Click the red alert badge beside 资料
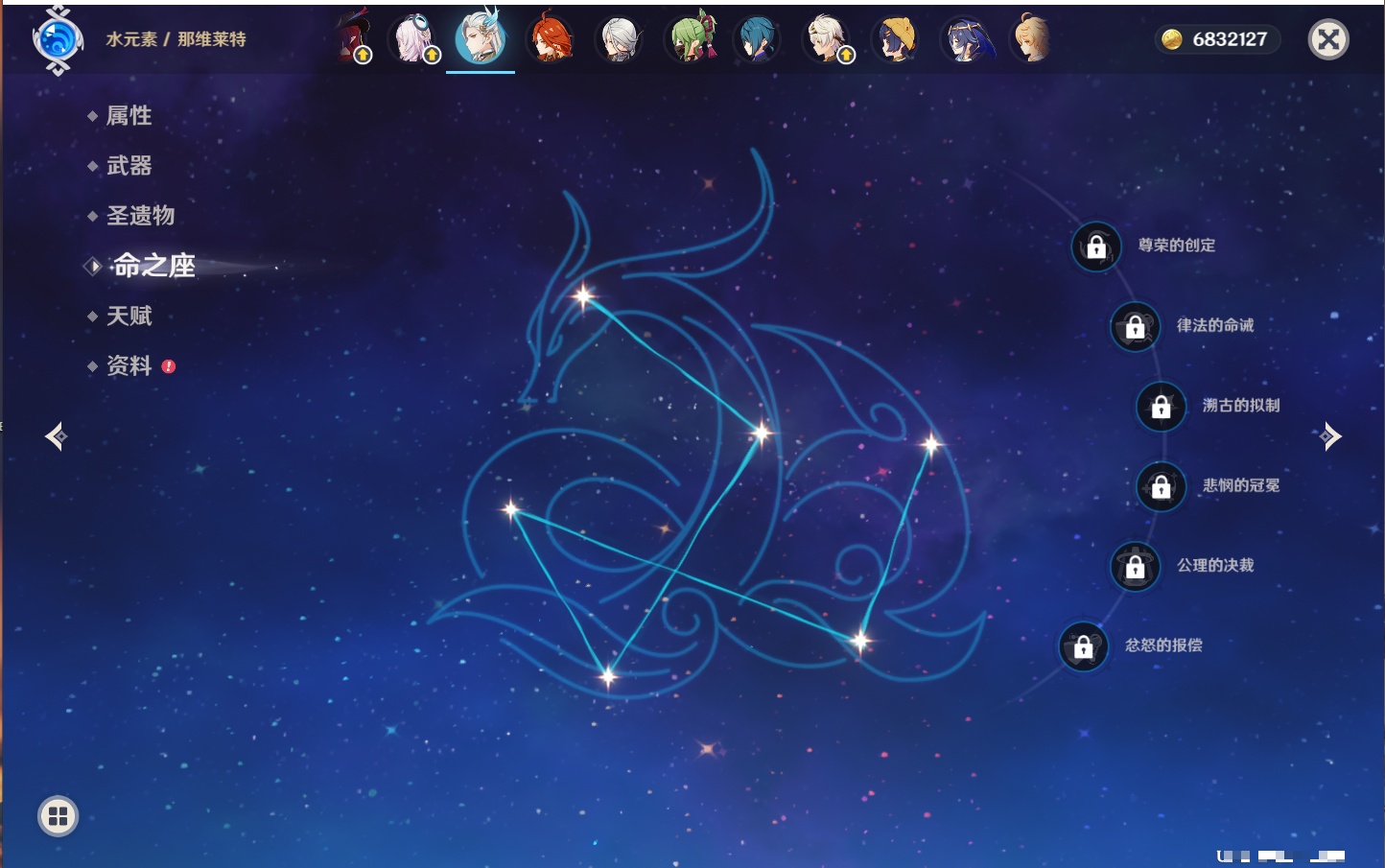The width and height of the screenshot is (1385, 868). [169, 366]
